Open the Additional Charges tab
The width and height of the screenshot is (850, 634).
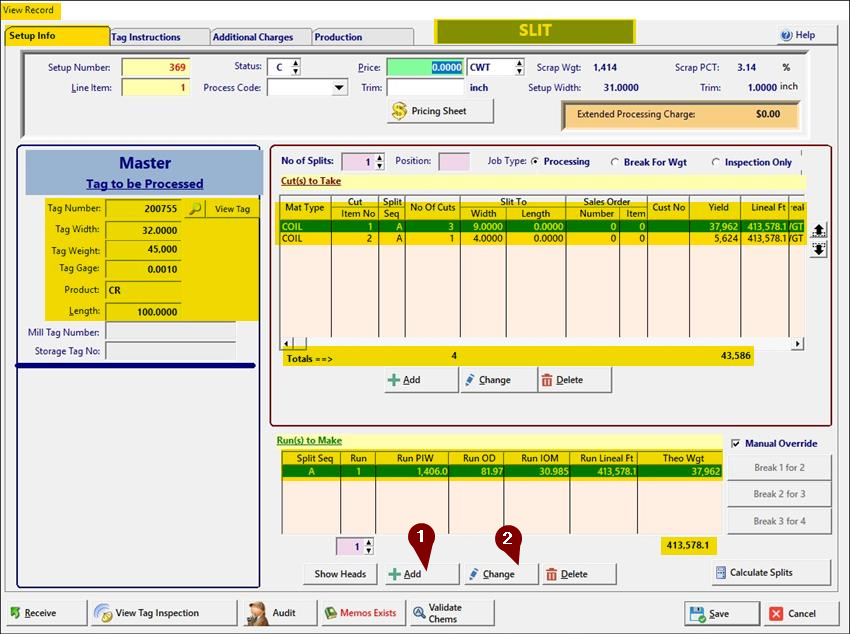pyautogui.click(x=253, y=37)
